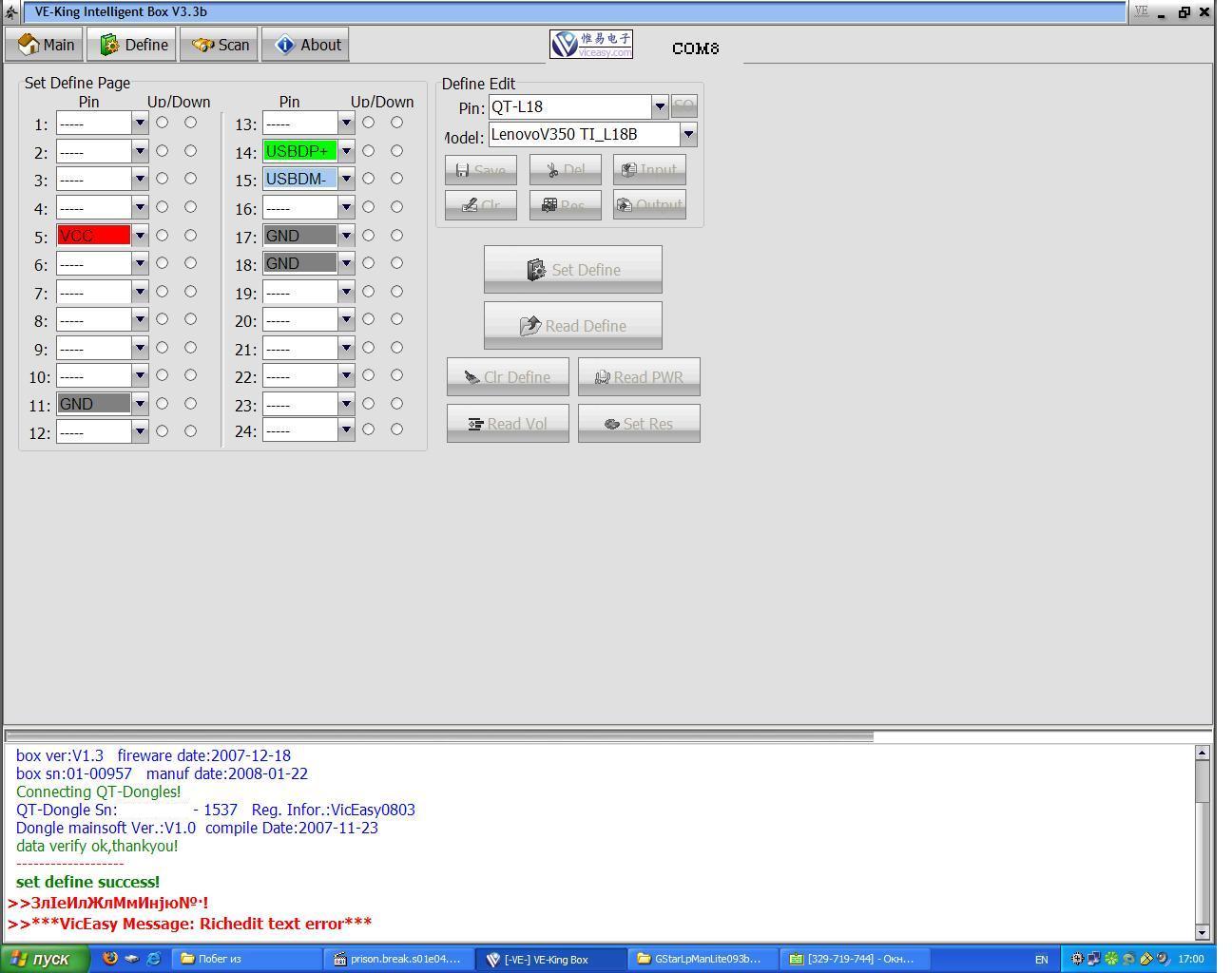Click 'data verify ok,thankyou!' log line
Image resolution: width=1232 pixels, height=973 pixels.
click(x=97, y=846)
